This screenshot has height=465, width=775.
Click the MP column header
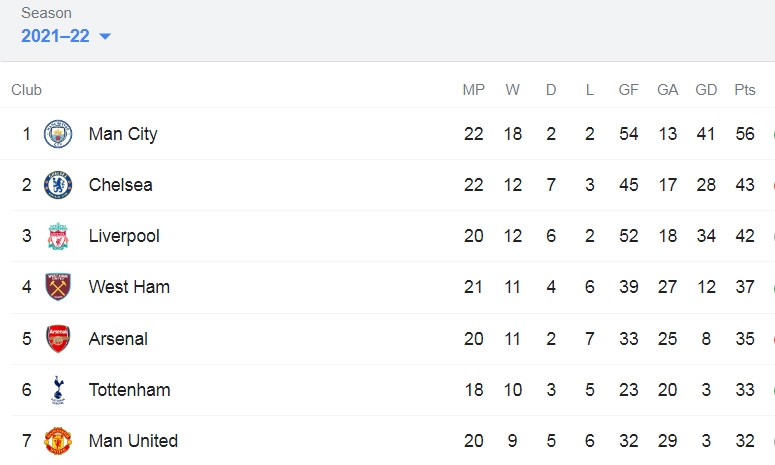pos(474,90)
